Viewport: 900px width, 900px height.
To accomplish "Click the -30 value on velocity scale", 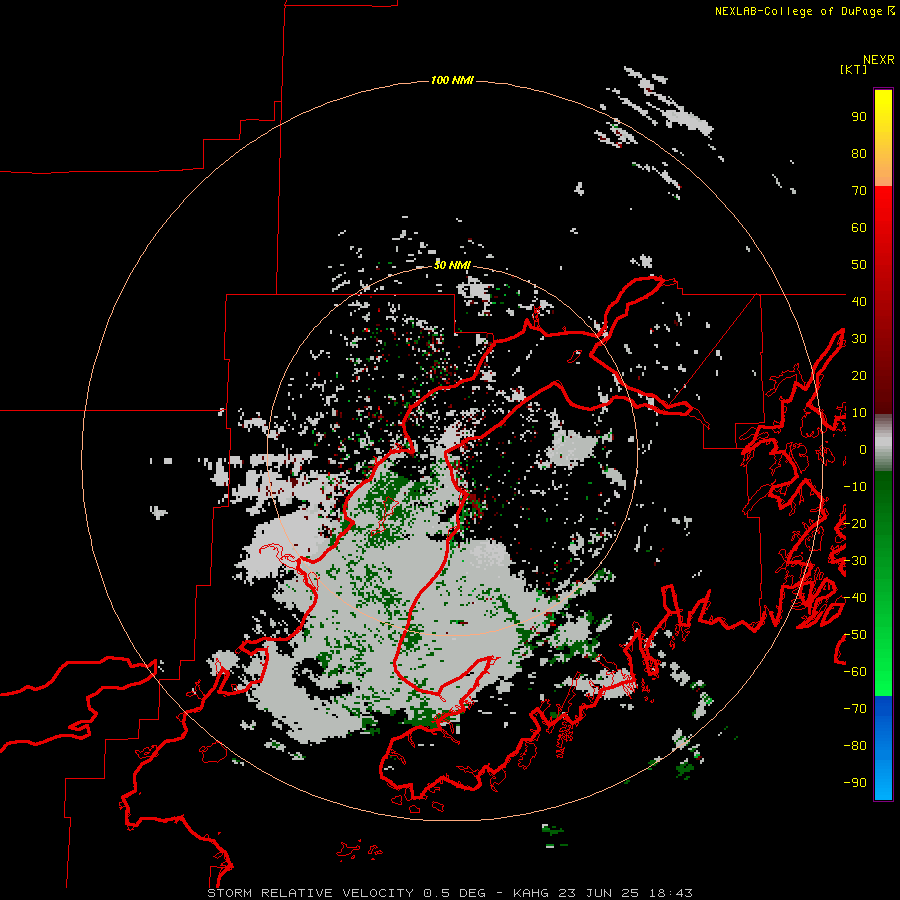I will 855,561.
